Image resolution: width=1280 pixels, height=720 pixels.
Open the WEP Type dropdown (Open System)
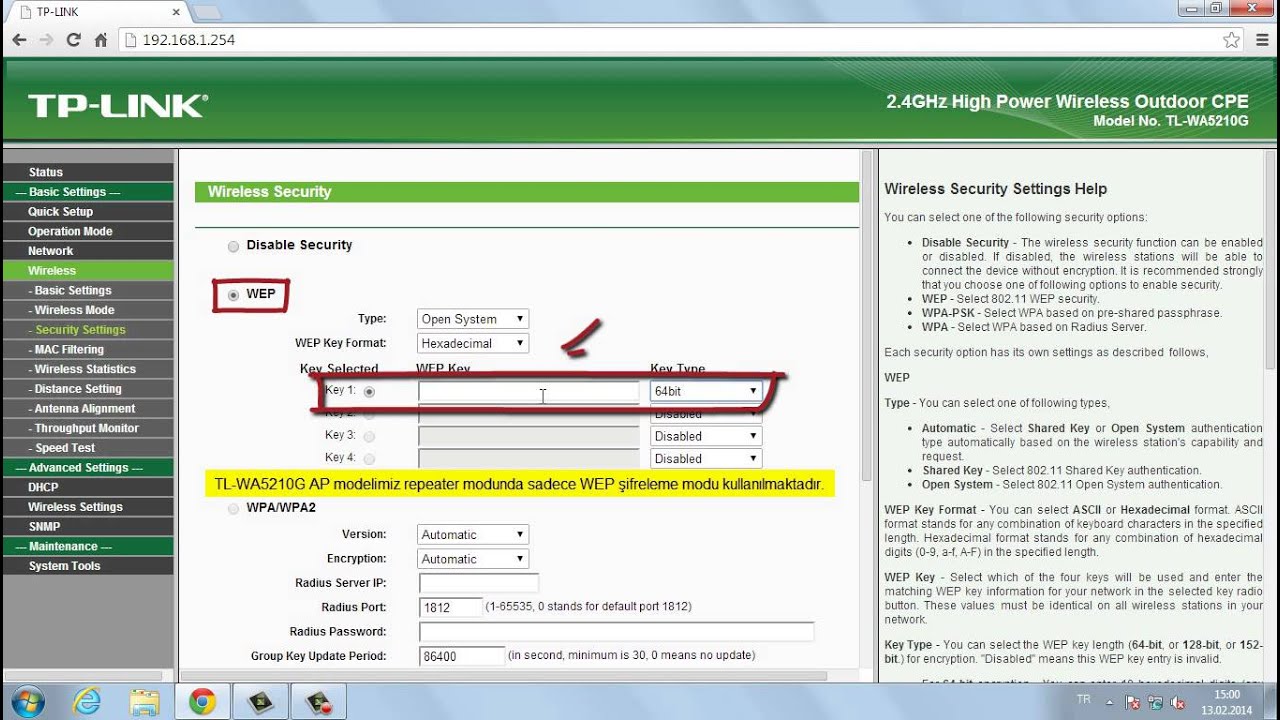[473, 319]
